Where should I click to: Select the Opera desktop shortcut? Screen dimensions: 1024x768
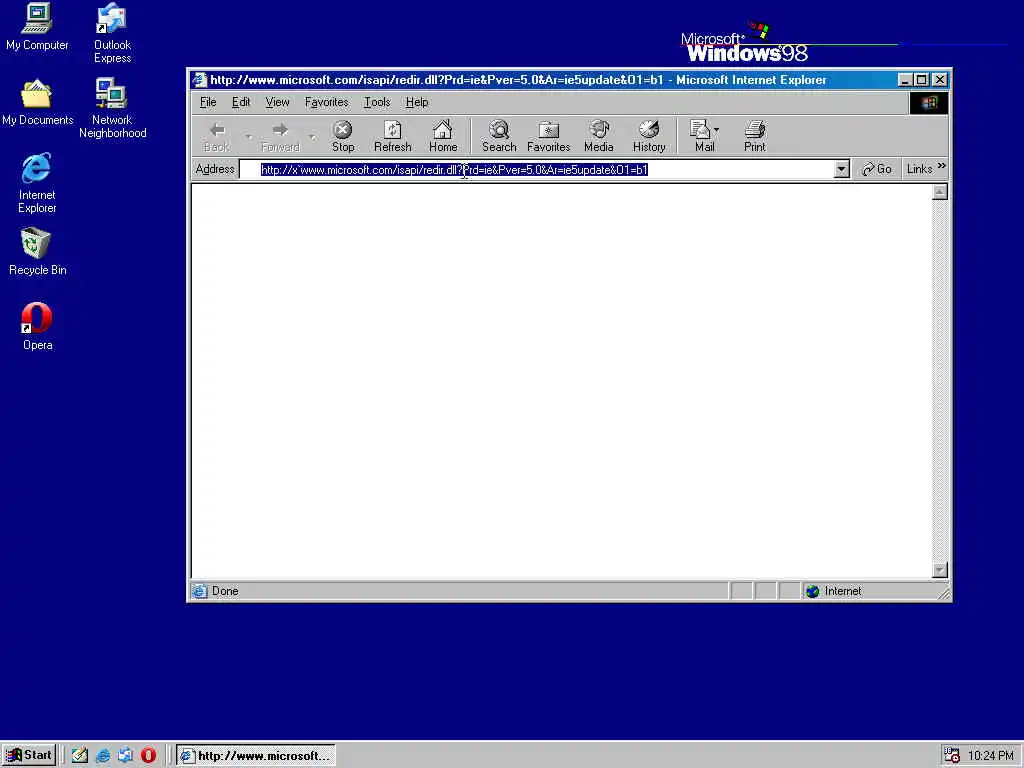[x=37, y=327]
